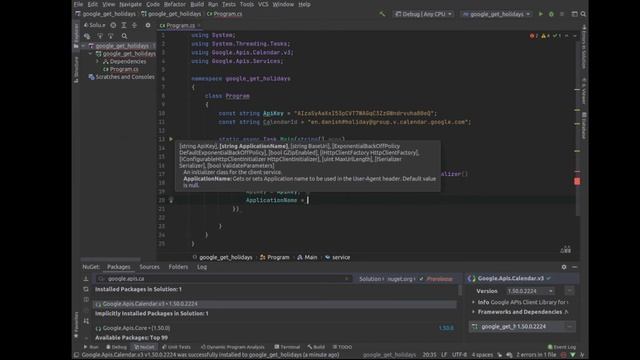The width and height of the screenshot is (640, 360).
Task: Open the google_get_holidays run configuration dropdown
Action: click(496, 14)
